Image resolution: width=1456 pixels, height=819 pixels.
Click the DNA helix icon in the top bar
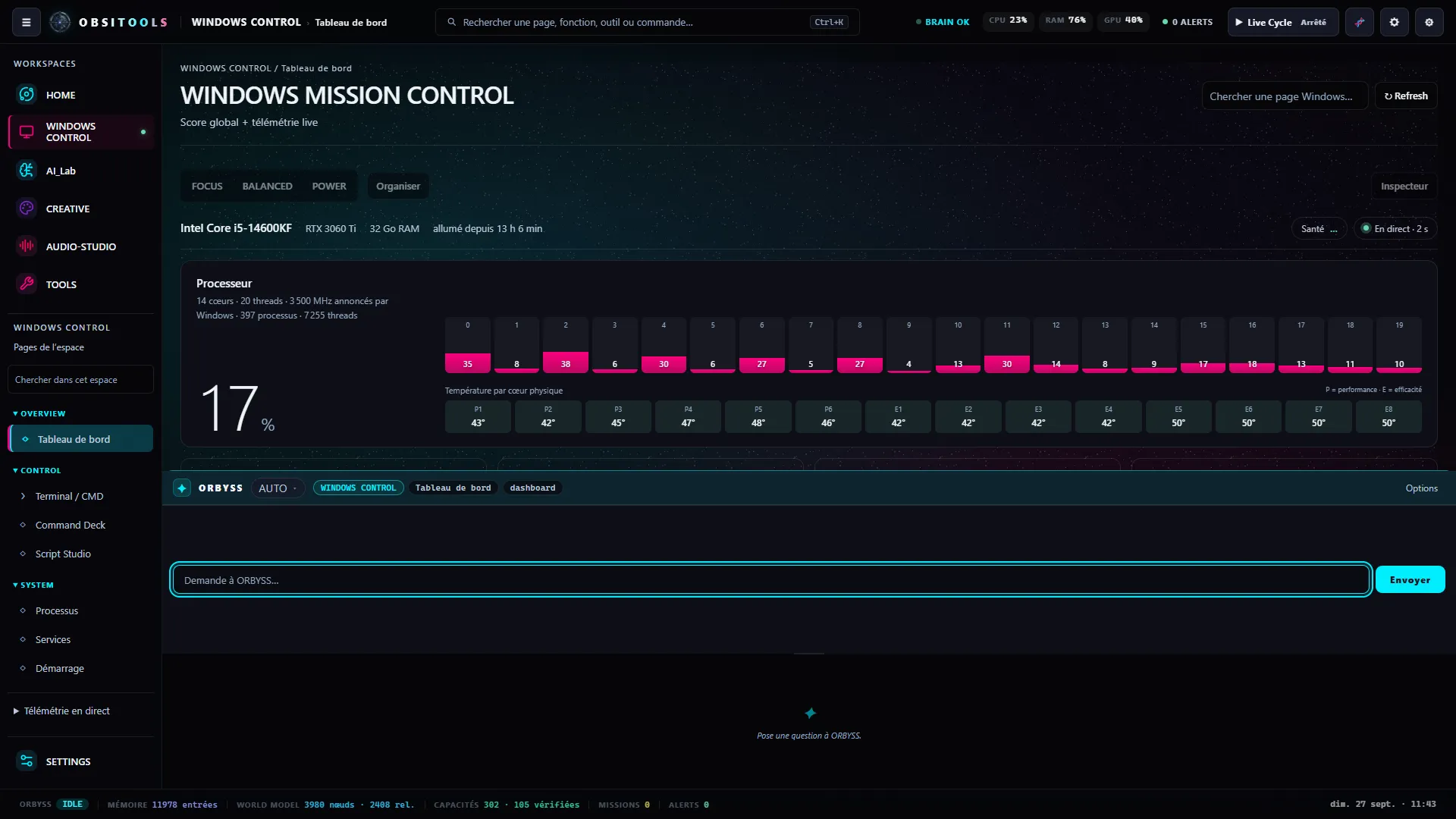point(1359,22)
